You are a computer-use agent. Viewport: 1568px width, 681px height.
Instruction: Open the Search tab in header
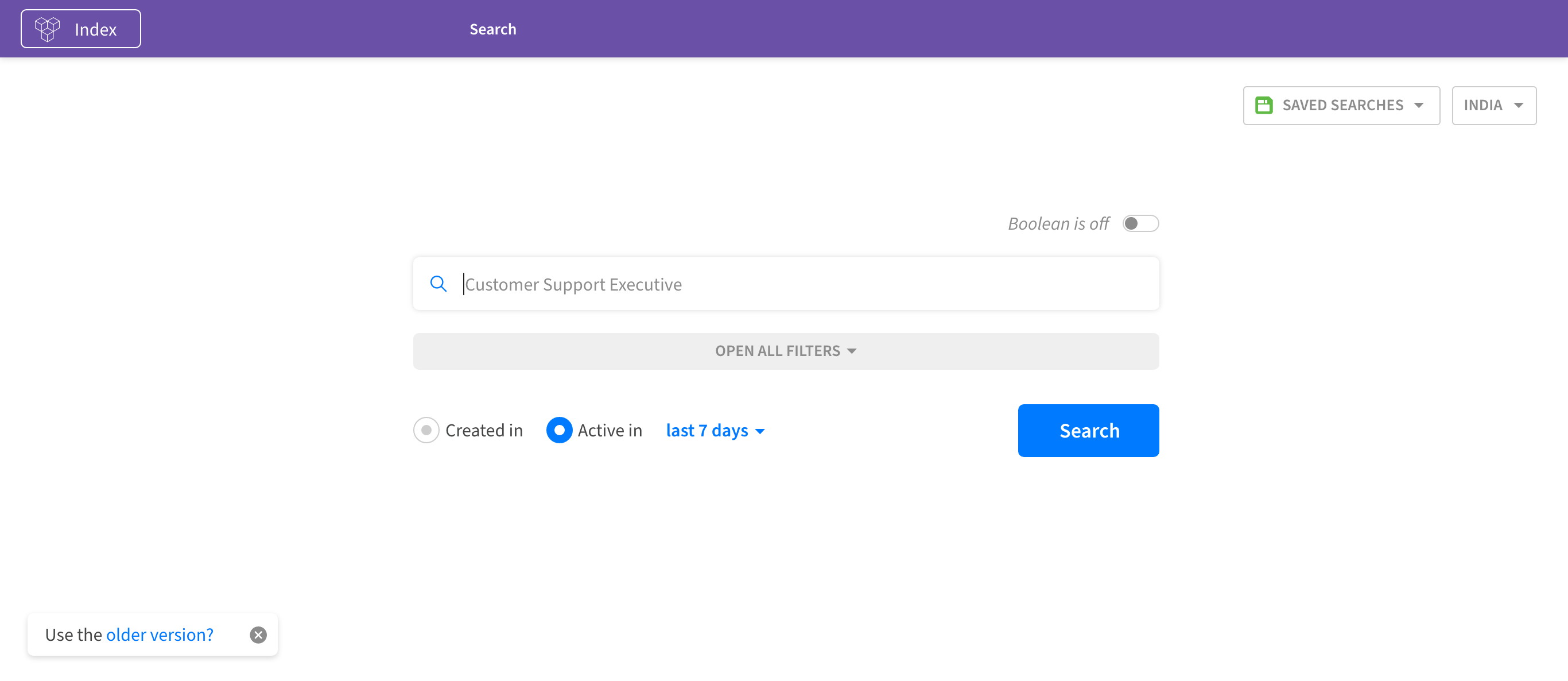pos(492,29)
